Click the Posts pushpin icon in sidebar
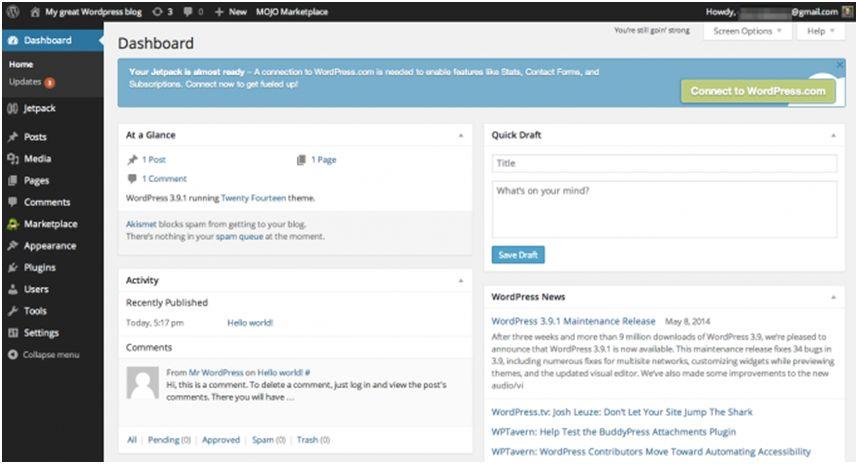The image size is (858, 464). pyautogui.click(x=13, y=137)
